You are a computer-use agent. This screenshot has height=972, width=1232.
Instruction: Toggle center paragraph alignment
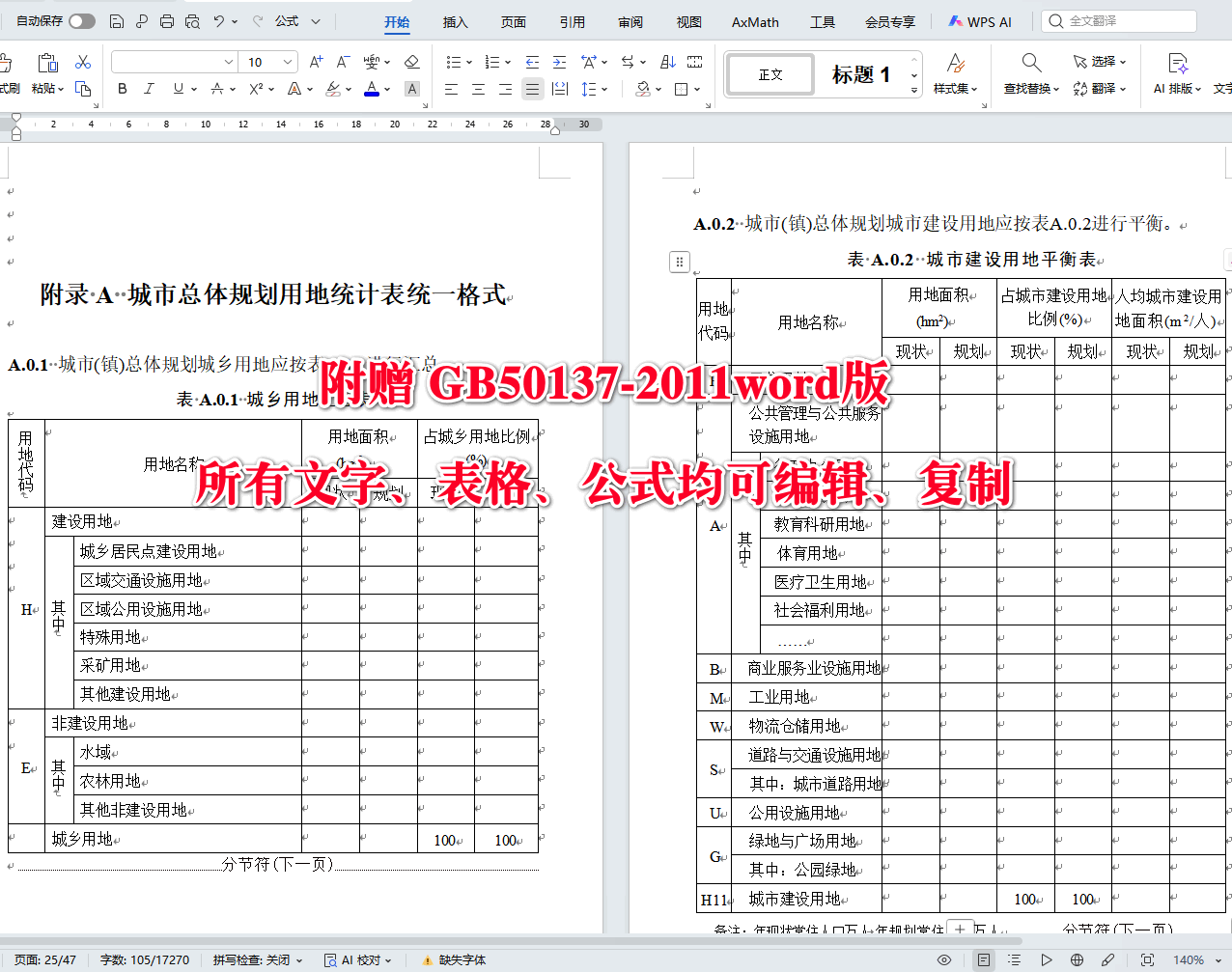coord(478,89)
